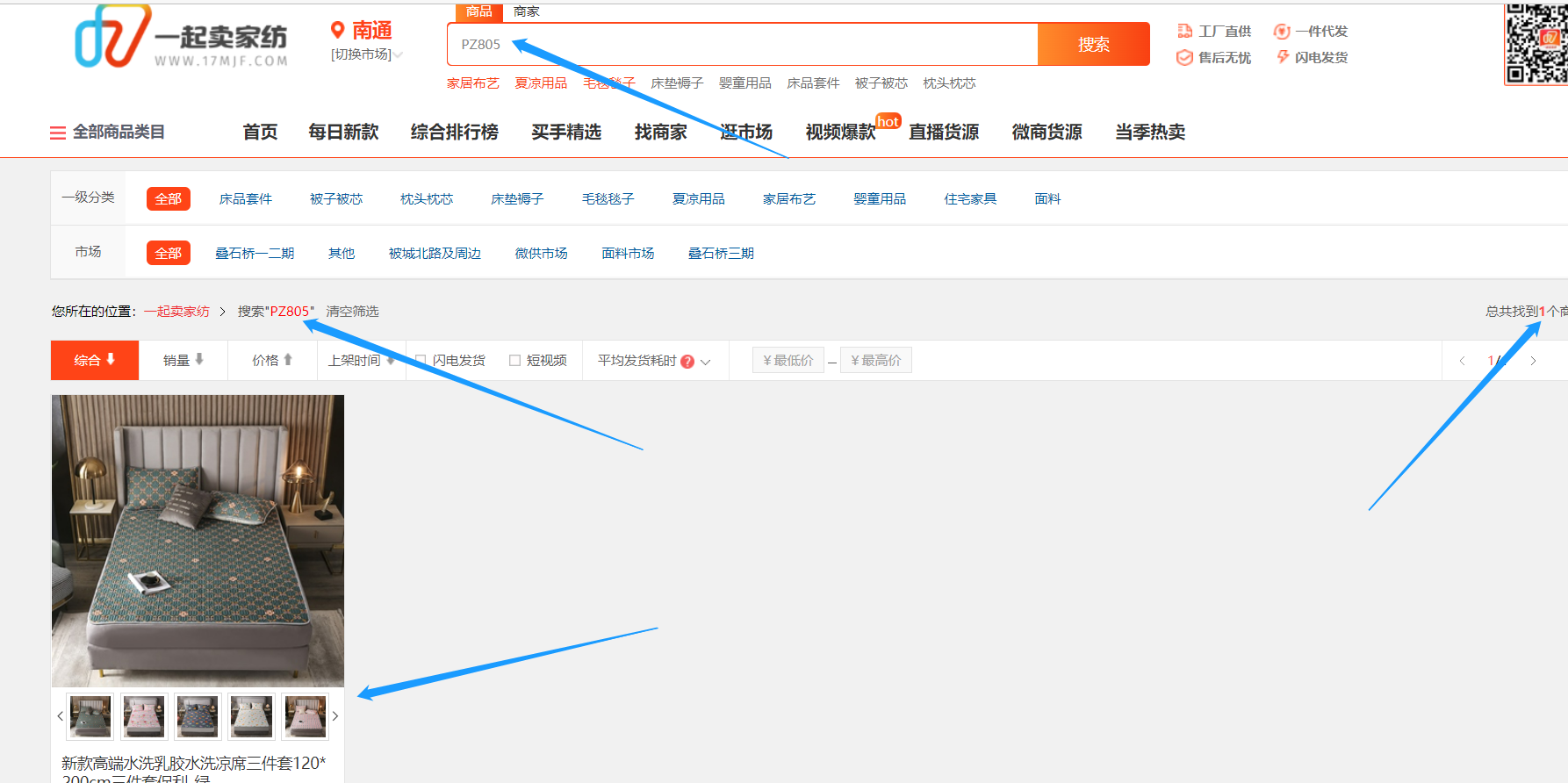Enable the 闪电发货 filter checkbox
The height and width of the screenshot is (783, 1568).
421,361
